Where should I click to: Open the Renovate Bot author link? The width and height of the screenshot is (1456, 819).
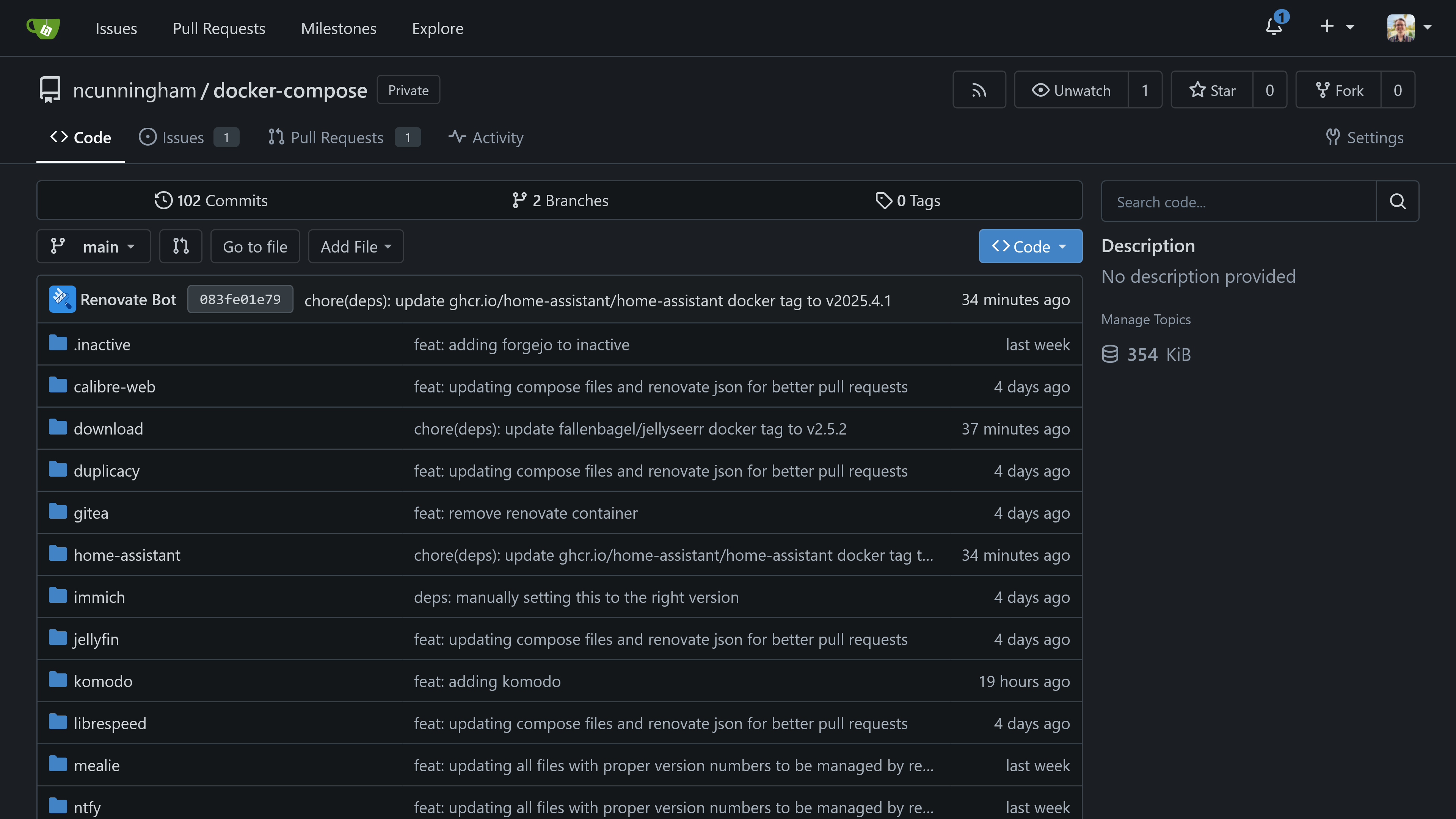[128, 300]
